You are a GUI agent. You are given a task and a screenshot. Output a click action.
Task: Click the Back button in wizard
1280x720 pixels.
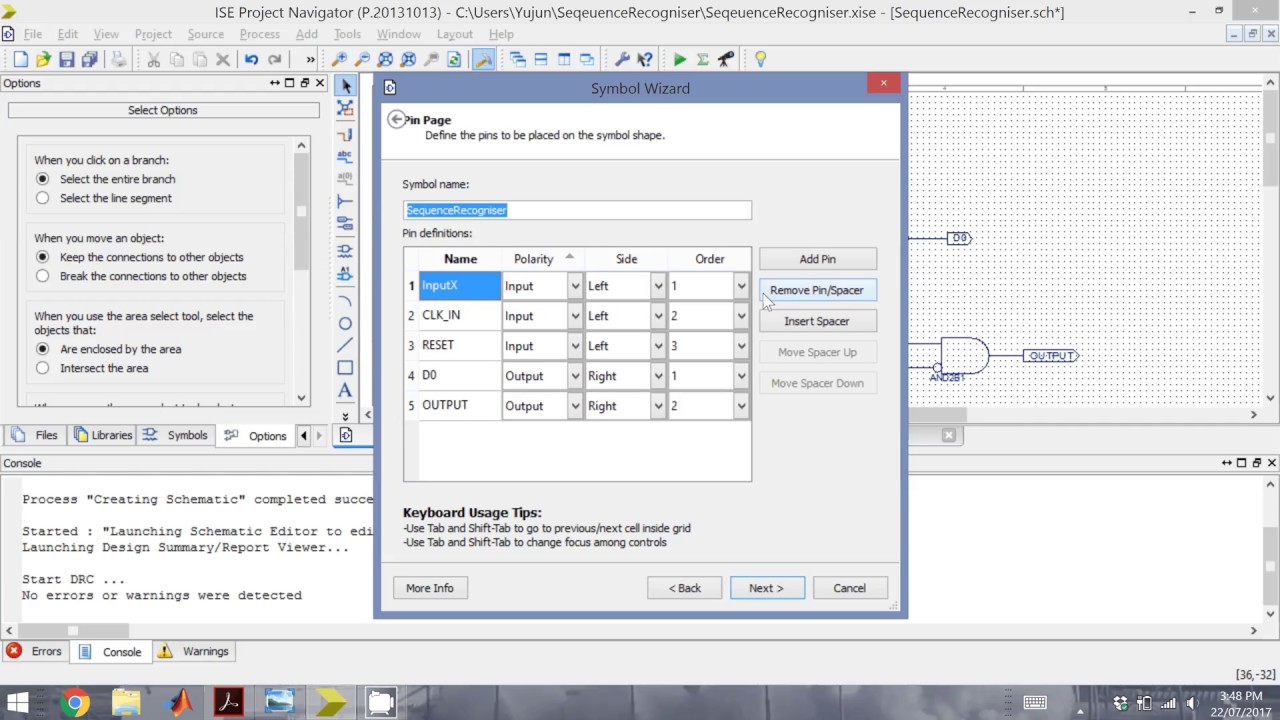point(684,588)
